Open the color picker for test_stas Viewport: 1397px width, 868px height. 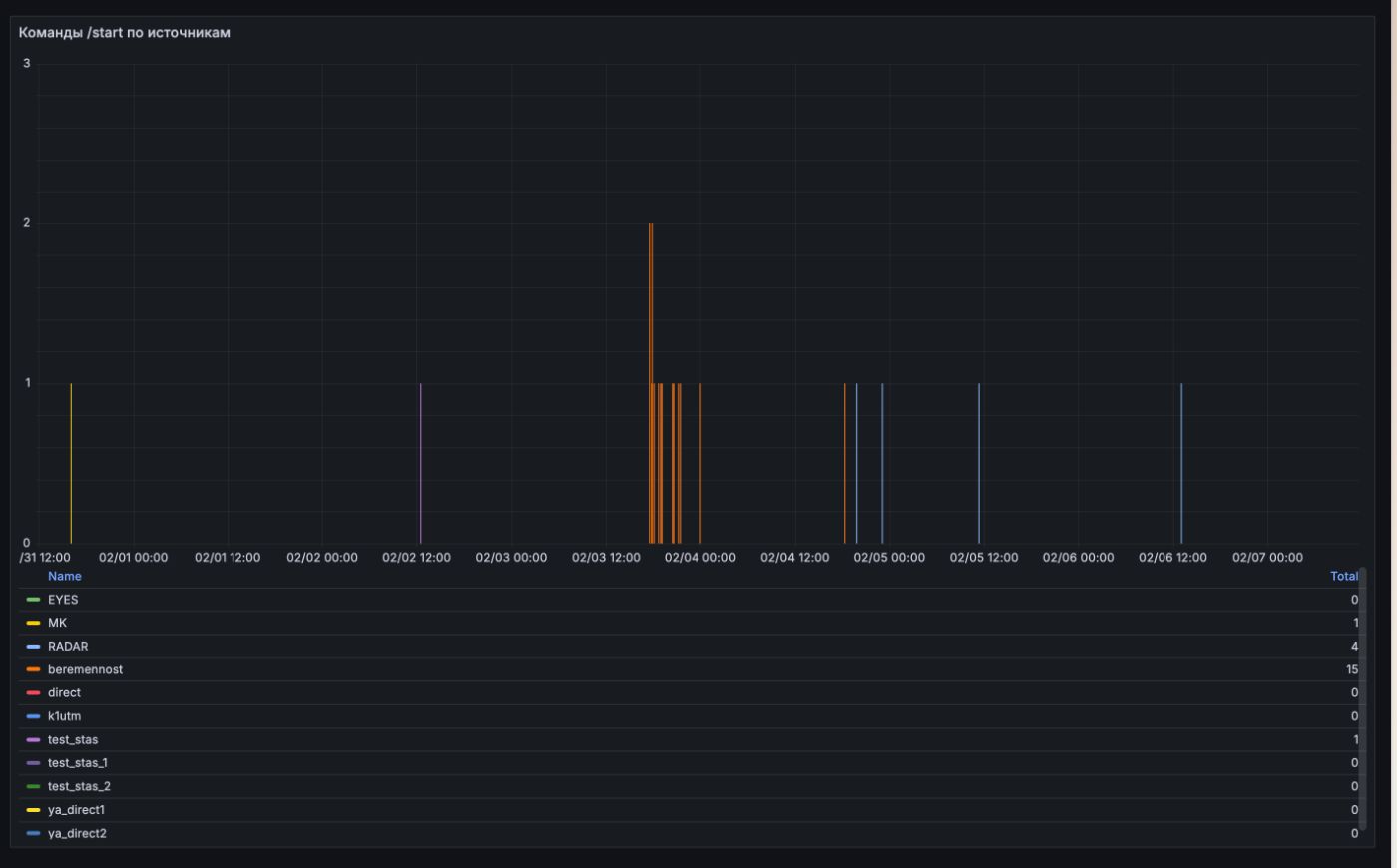coord(36,739)
